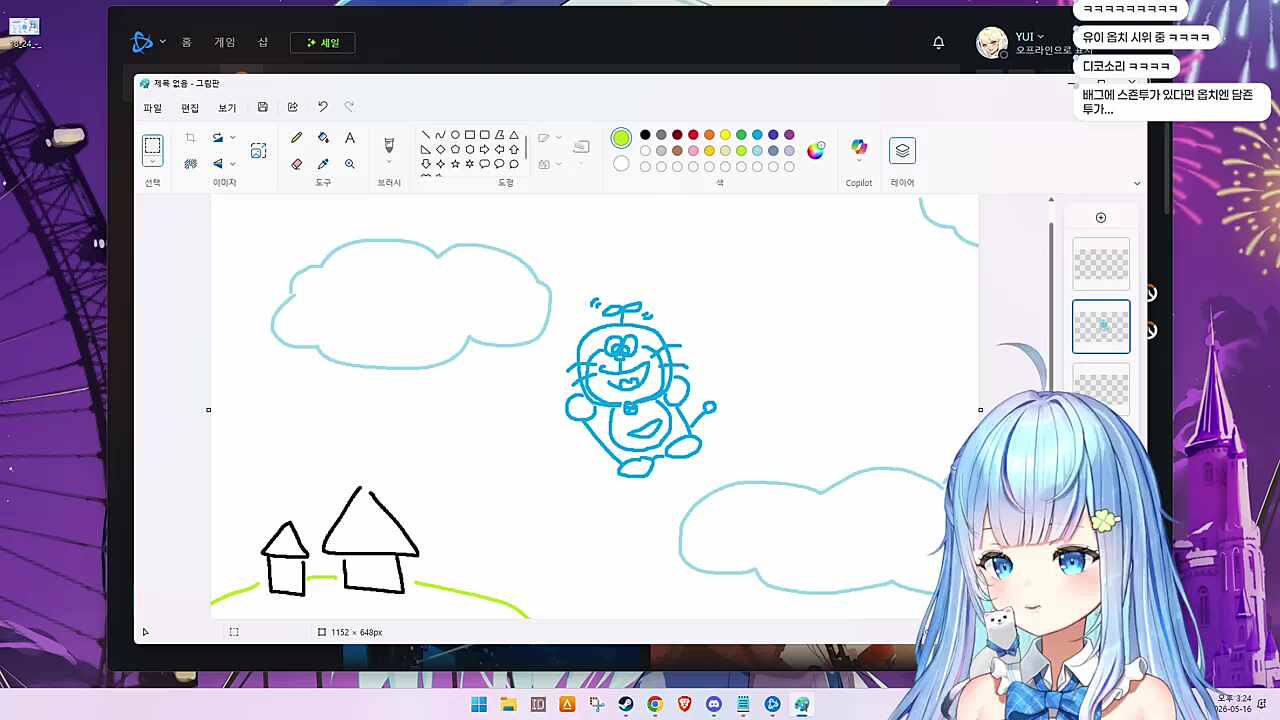The image size is (1280, 720).
Task: Select the Line shape
Action: tap(425, 135)
